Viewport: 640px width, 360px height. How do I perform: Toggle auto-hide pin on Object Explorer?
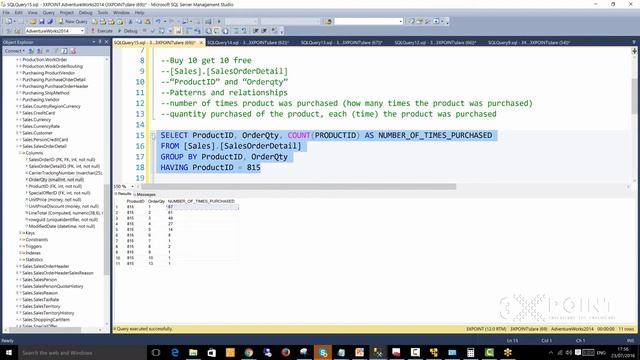click(100, 42)
